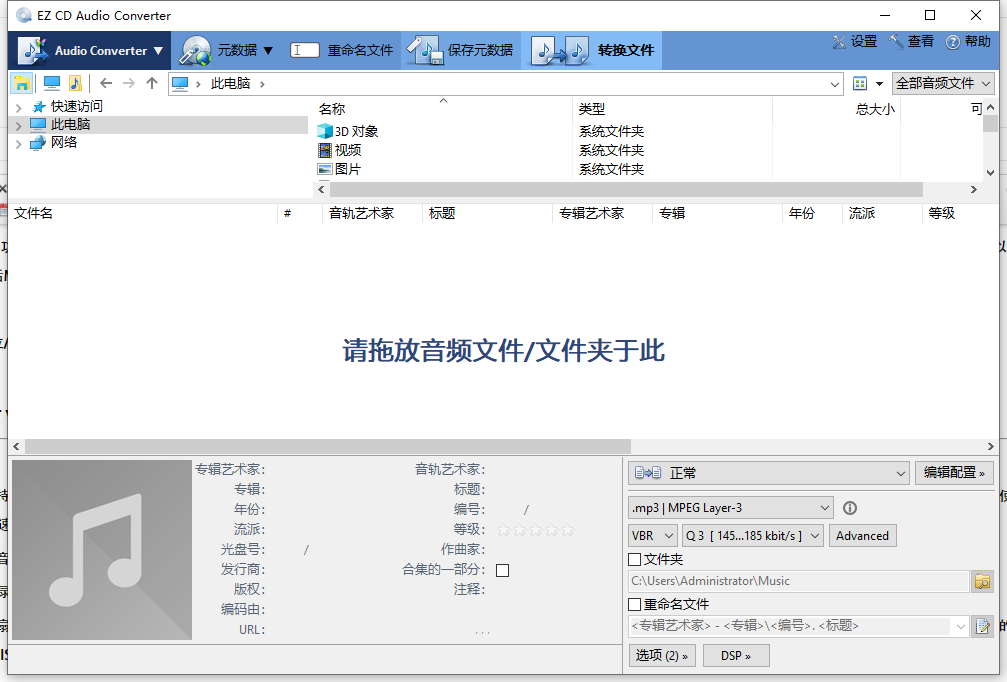Image resolution: width=1007 pixels, height=682 pixels.
Task: Click the music library icon in navigation bar
Action: [x=75, y=84]
